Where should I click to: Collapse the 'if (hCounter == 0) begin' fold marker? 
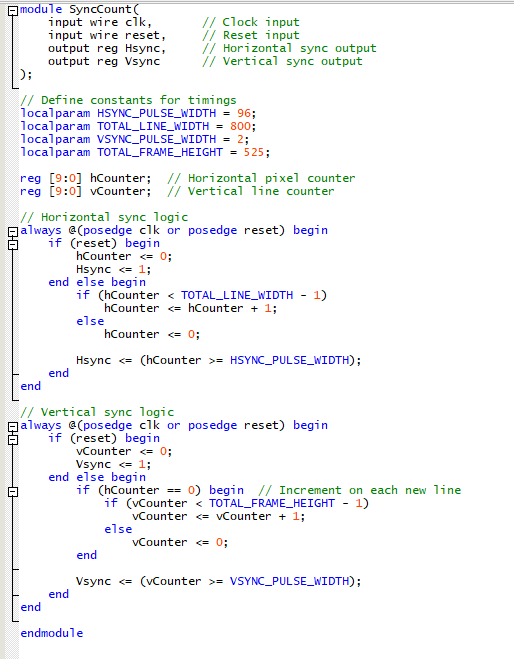[x=13, y=491]
